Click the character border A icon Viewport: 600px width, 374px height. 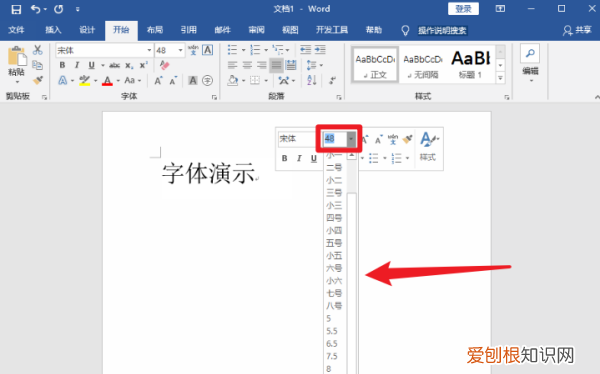[207, 50]
